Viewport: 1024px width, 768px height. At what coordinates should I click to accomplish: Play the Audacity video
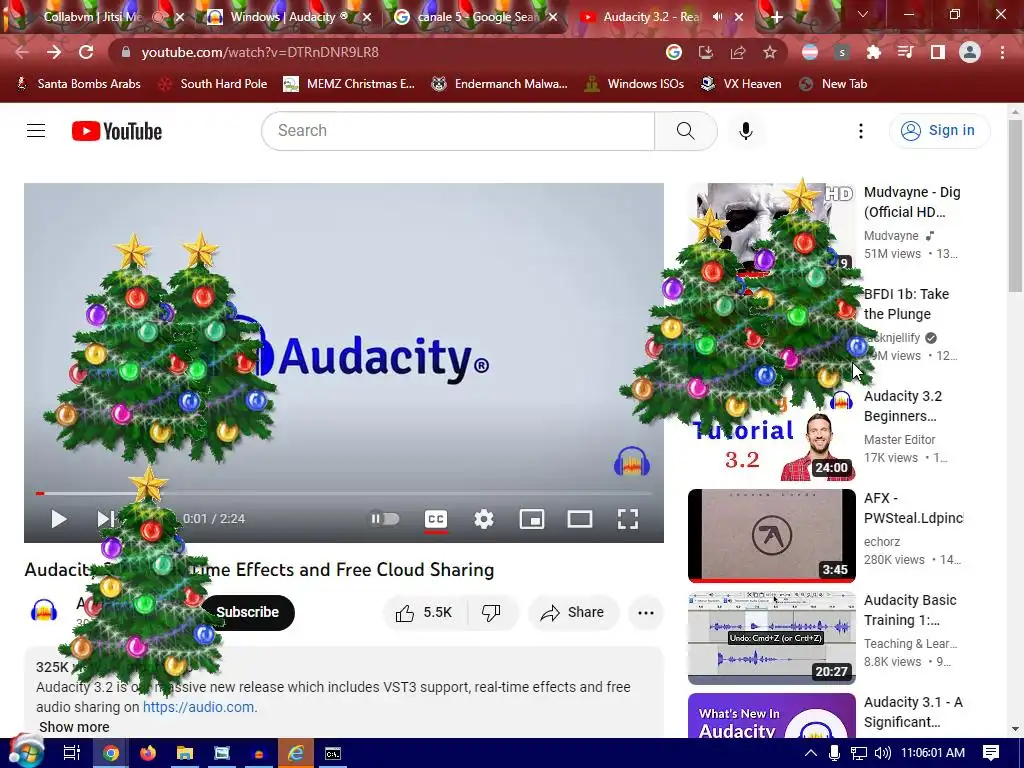pos(58,519)
